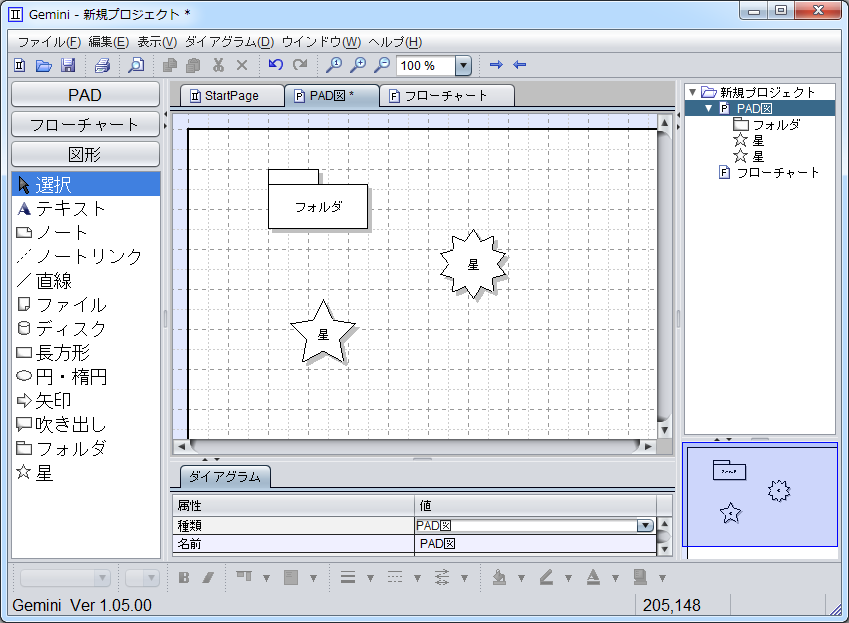The height and width of the screenshot is (623, 849).
Task: Click the line color pen icon
Action: [546, 578]
